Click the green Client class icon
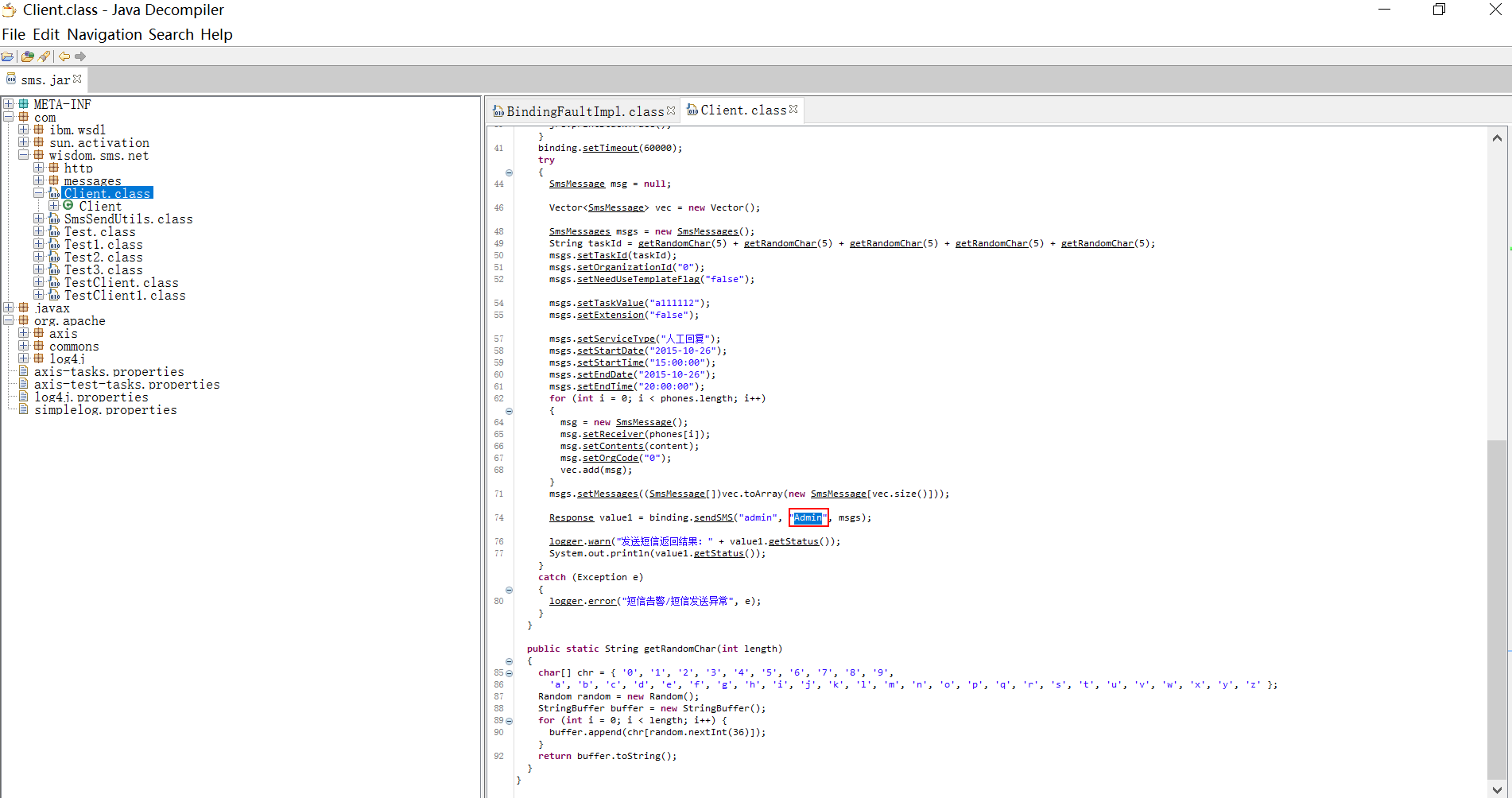Screen dimensions: 1512x798 click(x=68, y=206)
